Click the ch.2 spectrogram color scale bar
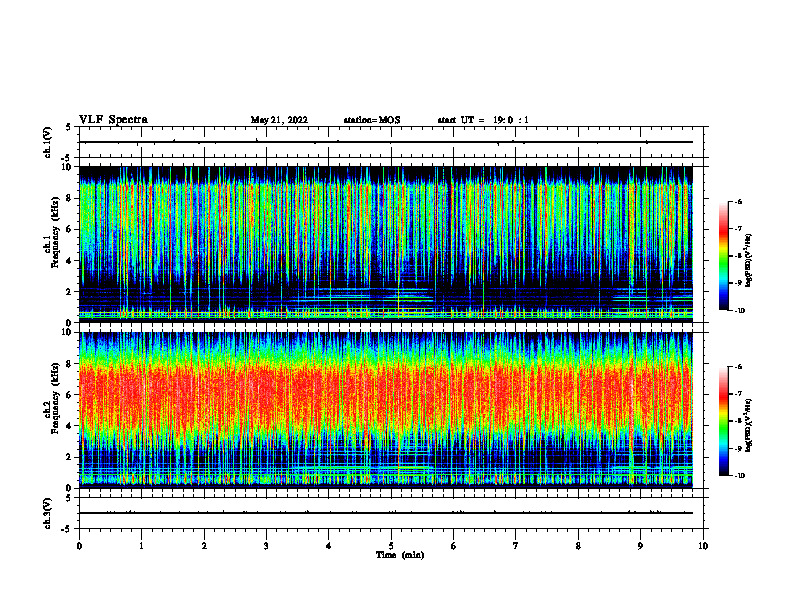Image resolution: width=792 pixels, height=612 pixels. point(723,421)
